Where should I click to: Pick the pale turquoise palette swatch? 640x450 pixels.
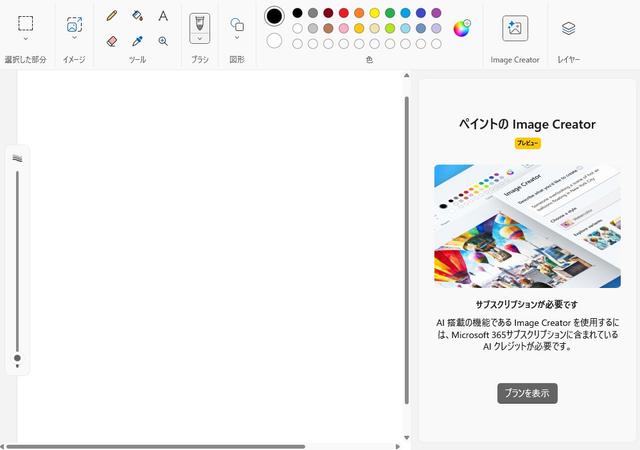point(405,29)
